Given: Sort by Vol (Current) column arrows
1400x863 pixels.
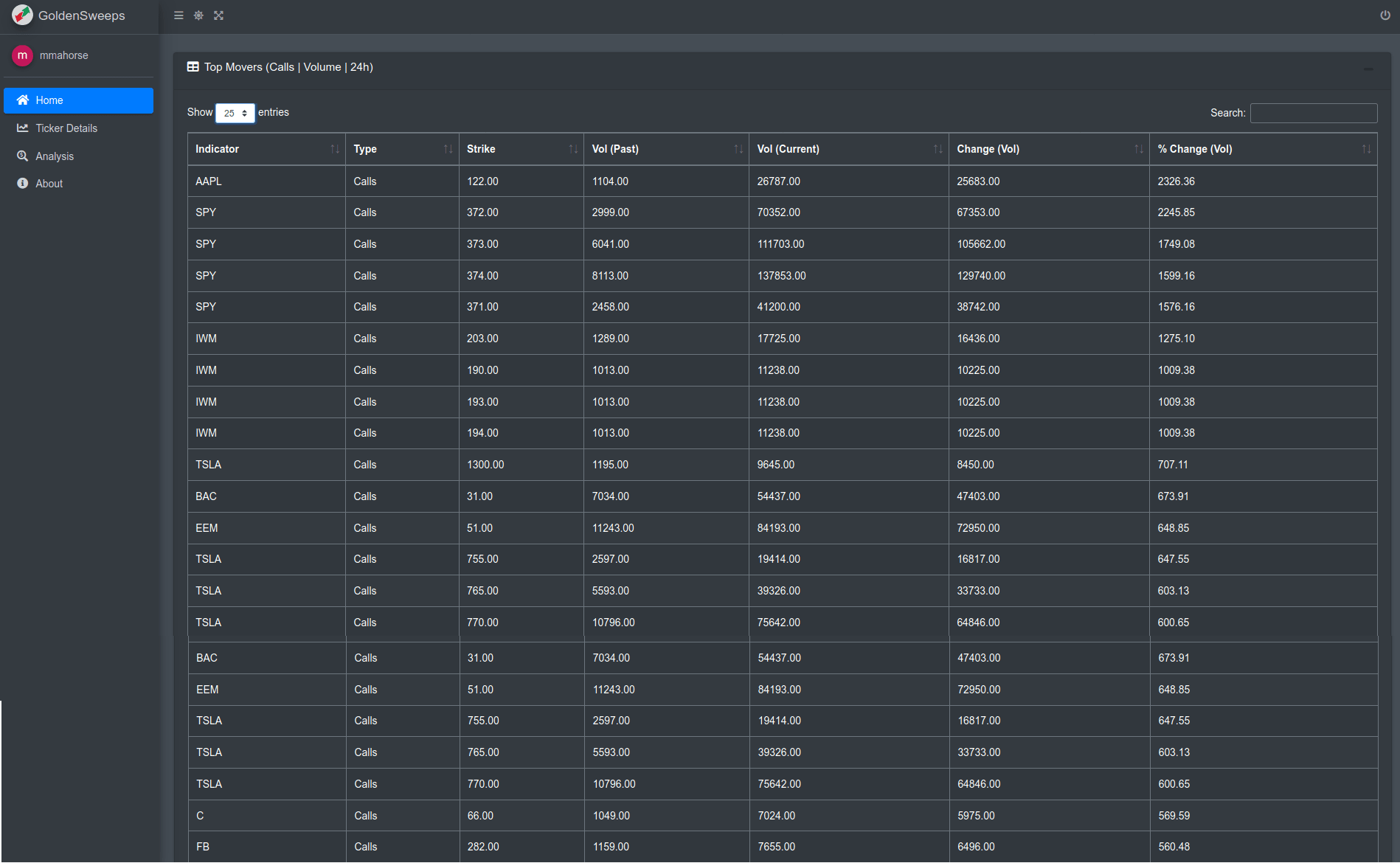Looking at the screenshot, I should pyautogui.click(x=938, y=149).
